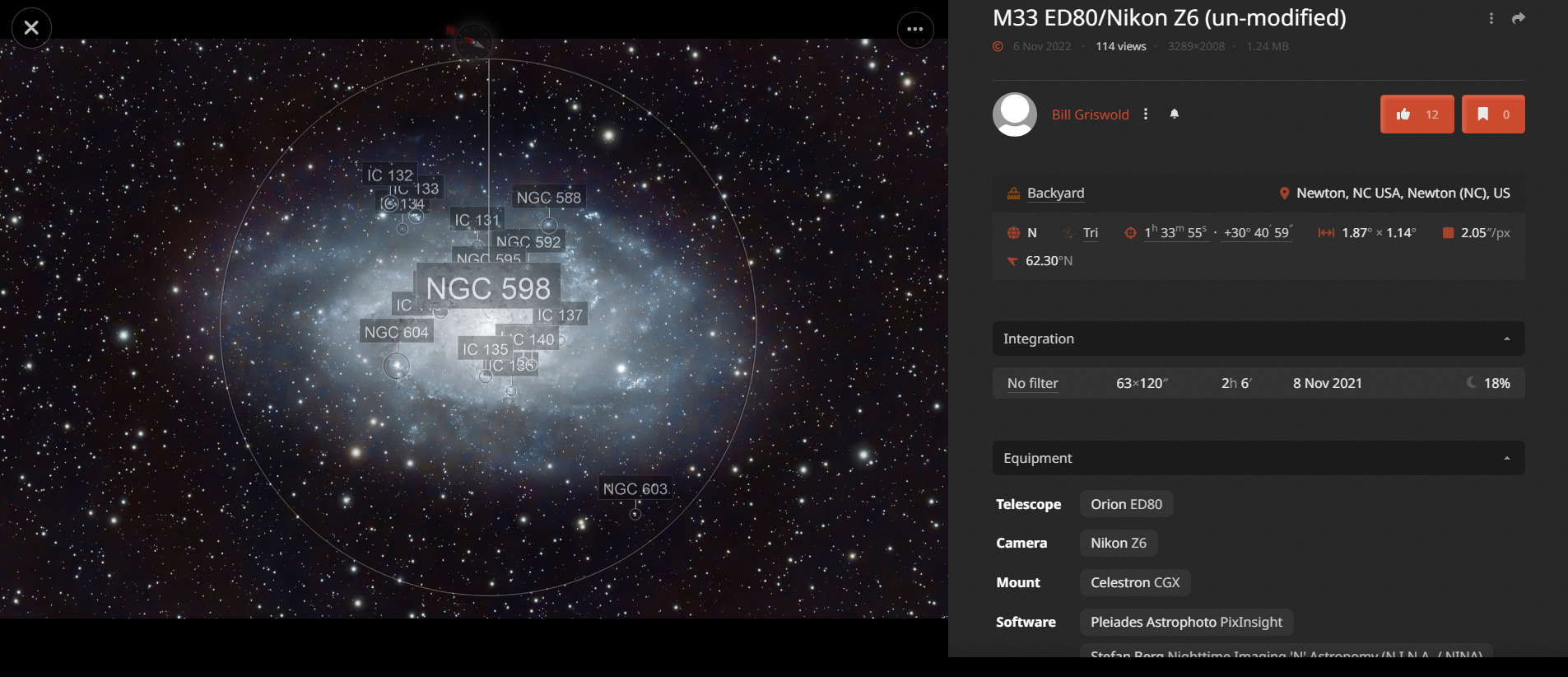Close the image viewer with the X button
The image size is (1568, 677).
click(31, 28)
